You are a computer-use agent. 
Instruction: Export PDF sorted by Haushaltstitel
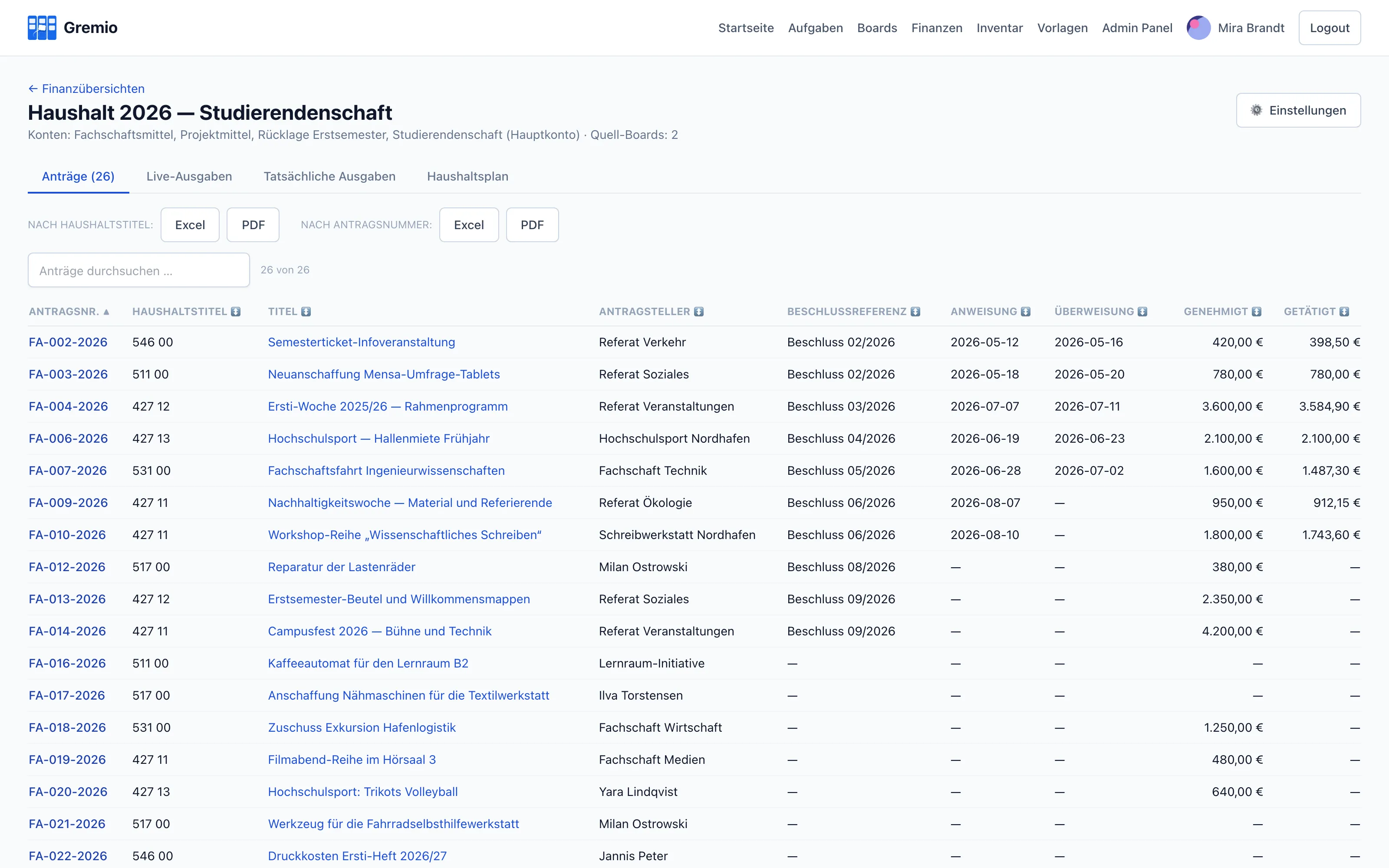253,225
